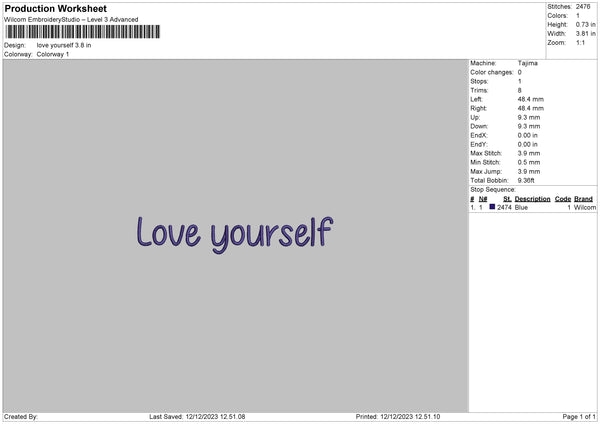This screenshot has width=600, height=424.
Task: Click the Colorway 1 value
Action: (53, 54)
